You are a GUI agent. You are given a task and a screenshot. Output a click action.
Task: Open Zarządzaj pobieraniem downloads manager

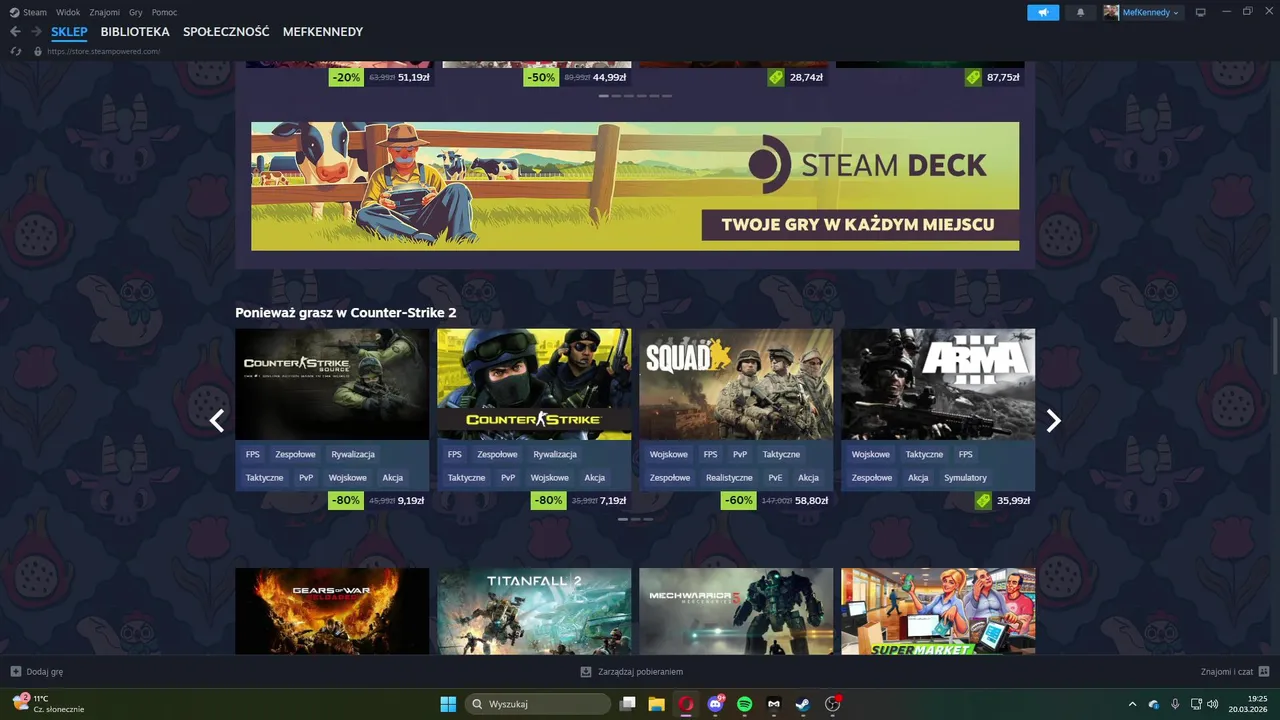[x=631, y=672]
